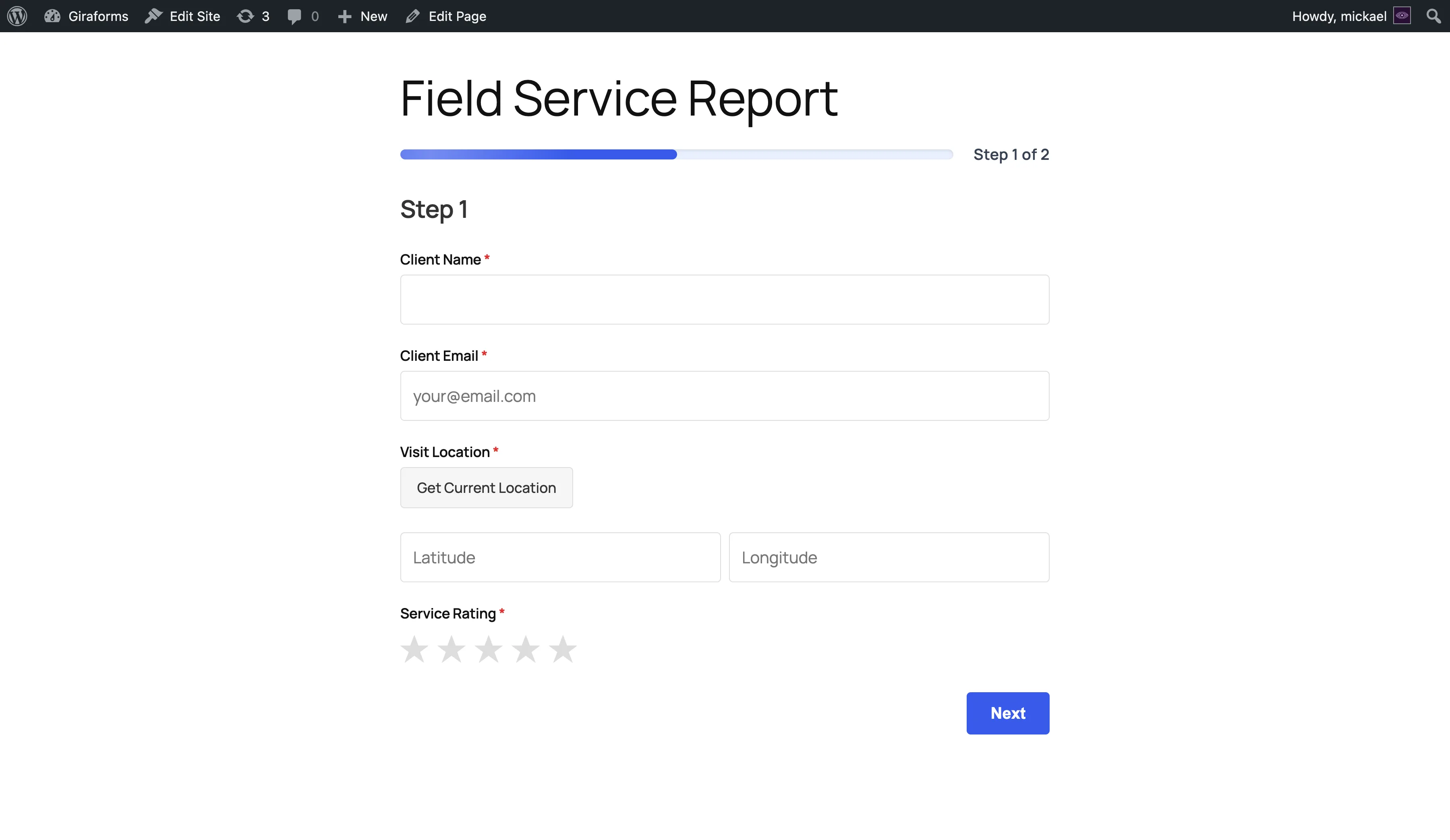Select the first star for Service Rating

click(414, 649)
